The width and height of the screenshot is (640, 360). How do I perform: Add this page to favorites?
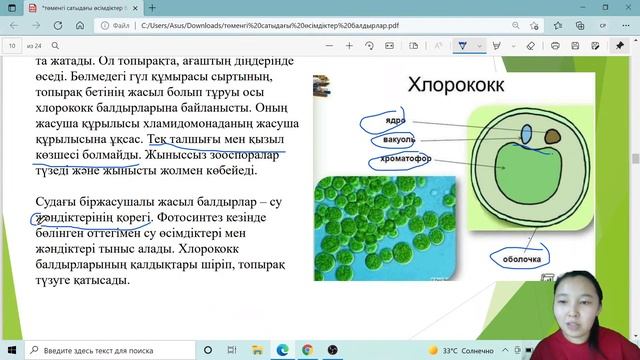point(534,25)
